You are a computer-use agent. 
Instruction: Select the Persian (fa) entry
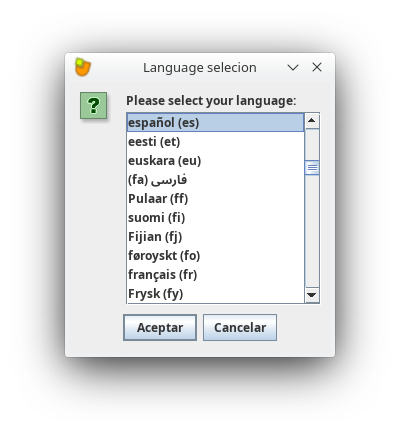point(215,180)
